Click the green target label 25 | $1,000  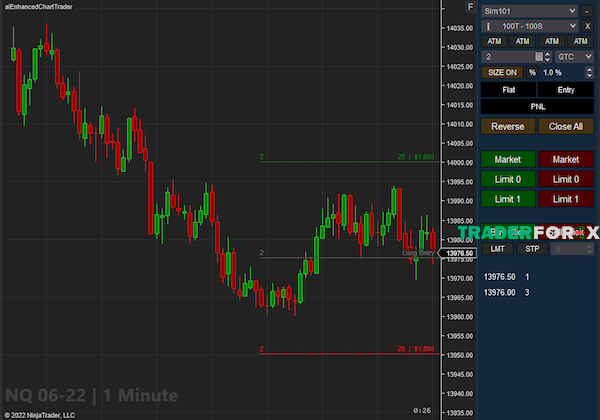(416, 157)
